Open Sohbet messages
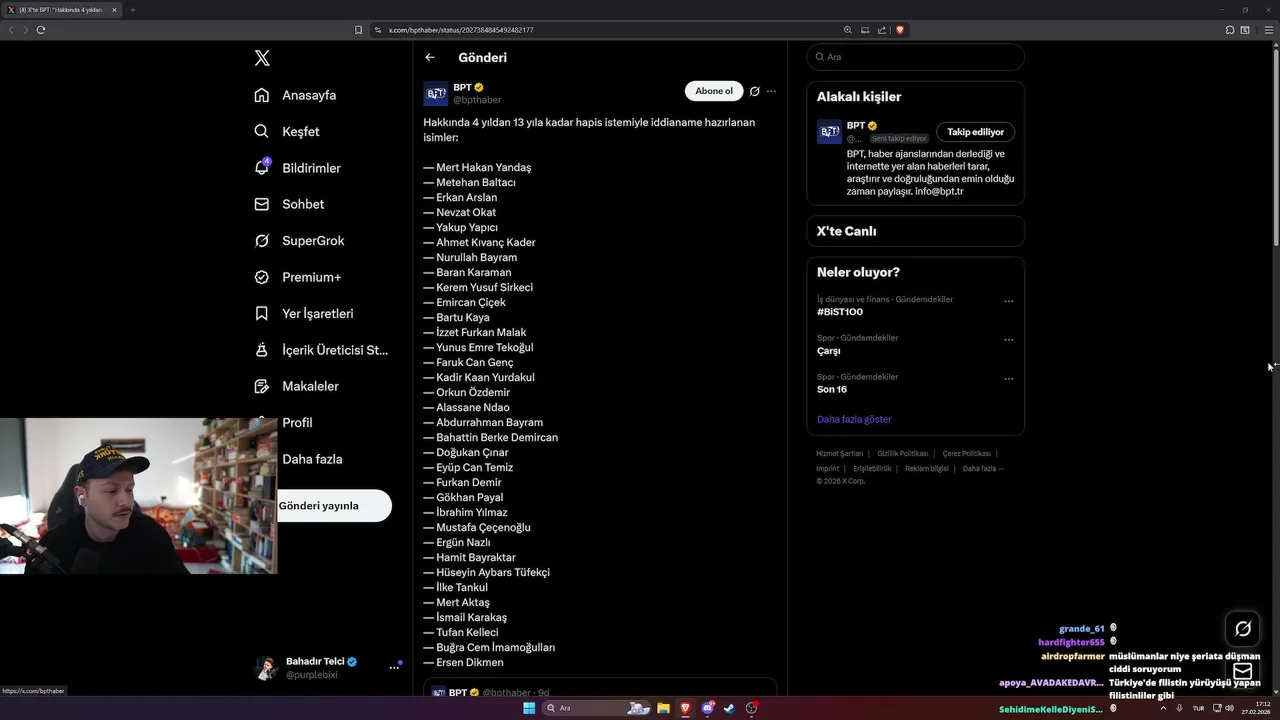Image resolution: width=1280 pixels, height=720 pixels. pyautogui.click(x=289, y=204)
